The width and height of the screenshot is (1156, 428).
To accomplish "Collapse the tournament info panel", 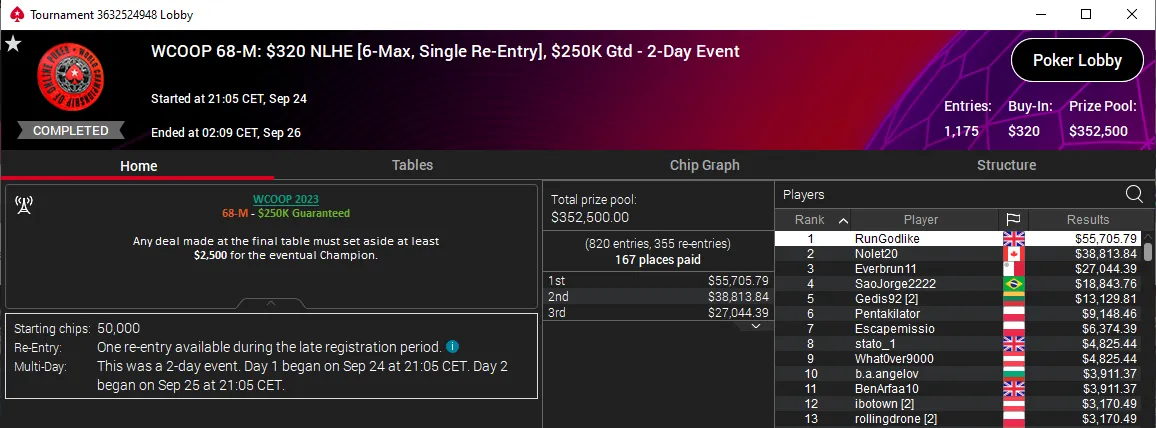I will [x=271, y=303].
